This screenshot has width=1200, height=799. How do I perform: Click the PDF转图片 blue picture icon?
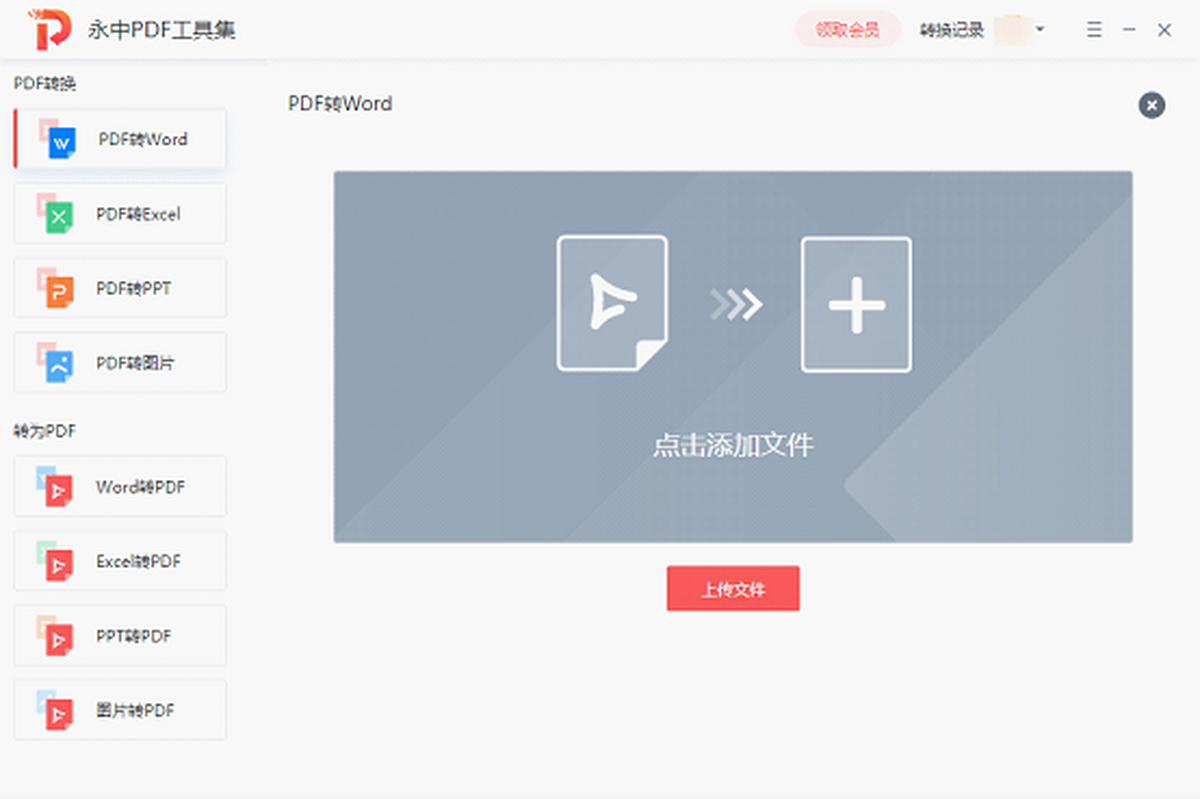(x=60, y=366)
